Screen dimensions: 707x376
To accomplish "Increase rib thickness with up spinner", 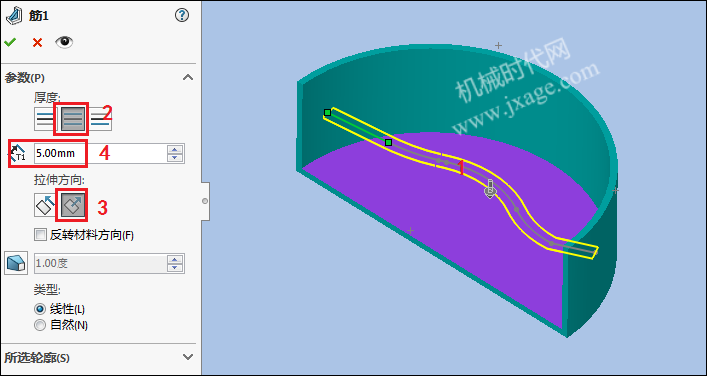I will 174,149.
